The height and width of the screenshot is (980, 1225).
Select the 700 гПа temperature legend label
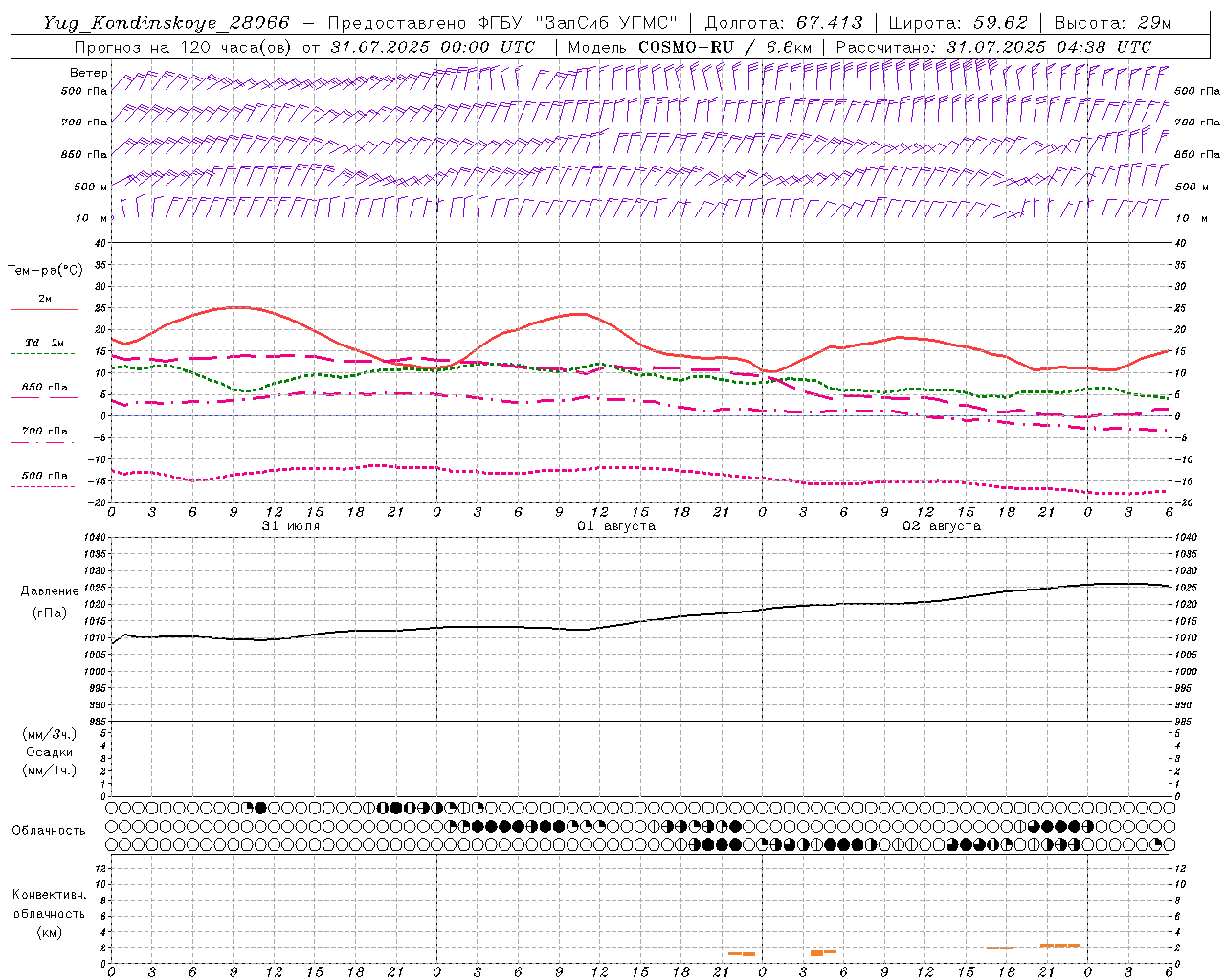click(45, 432)
